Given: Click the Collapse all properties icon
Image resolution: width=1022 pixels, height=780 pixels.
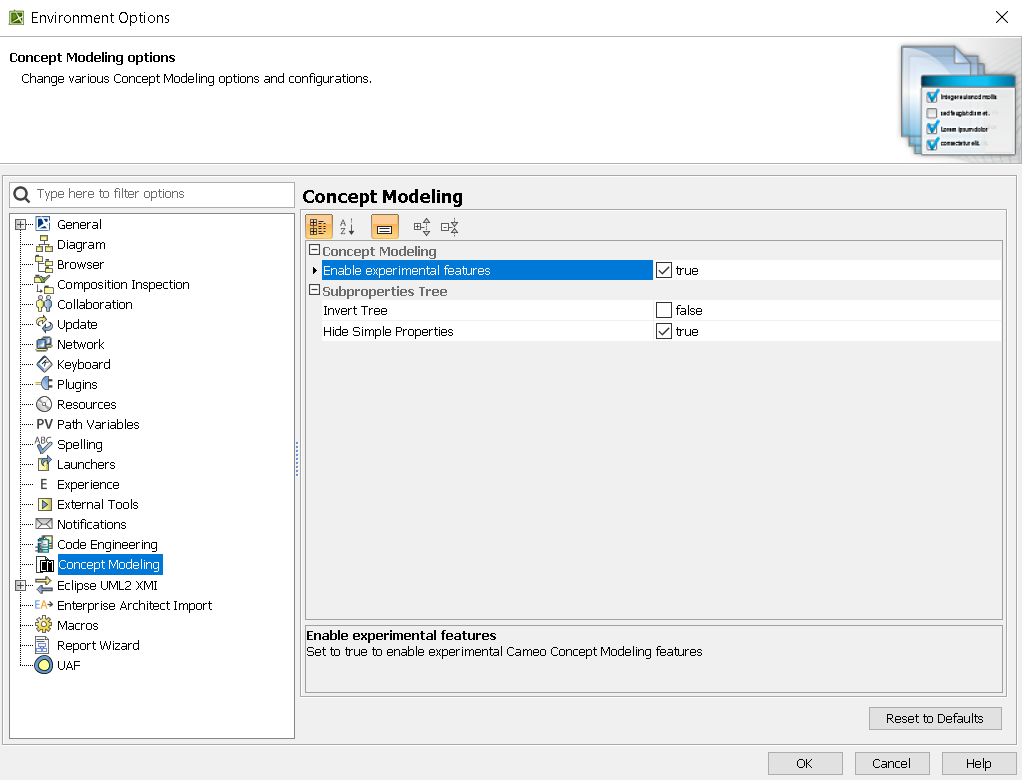Looking at the screenshot, I should point(450,227).
